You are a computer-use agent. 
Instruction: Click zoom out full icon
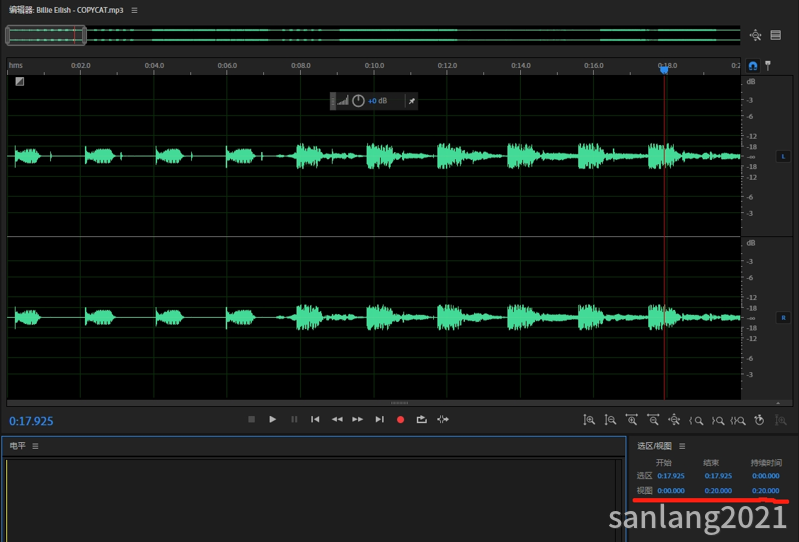coord(674,420)
